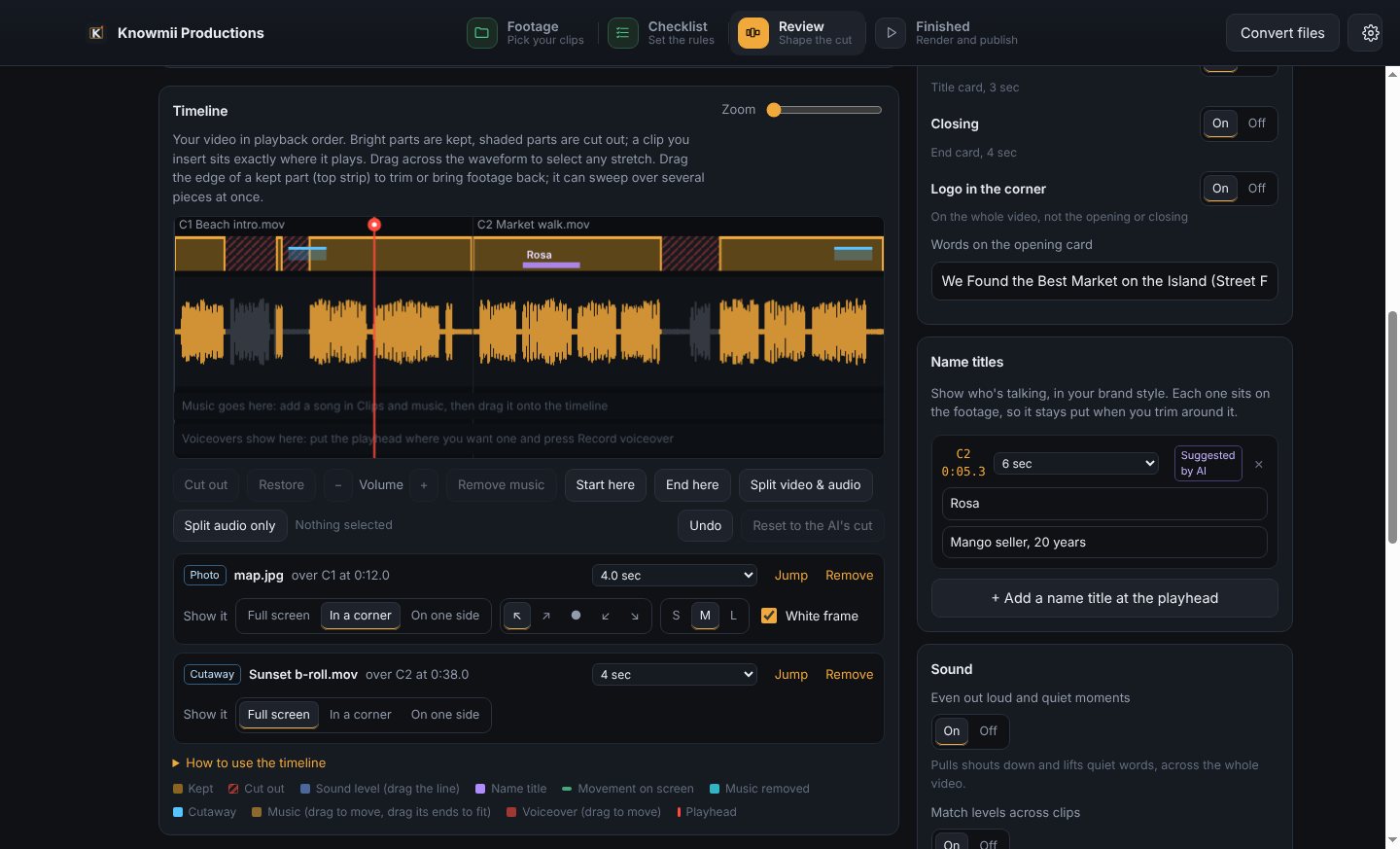1400x849 pixels.
Task: Delete the Rosa name title with the X
Action: pyautogui.click(x=1259, y=465)
